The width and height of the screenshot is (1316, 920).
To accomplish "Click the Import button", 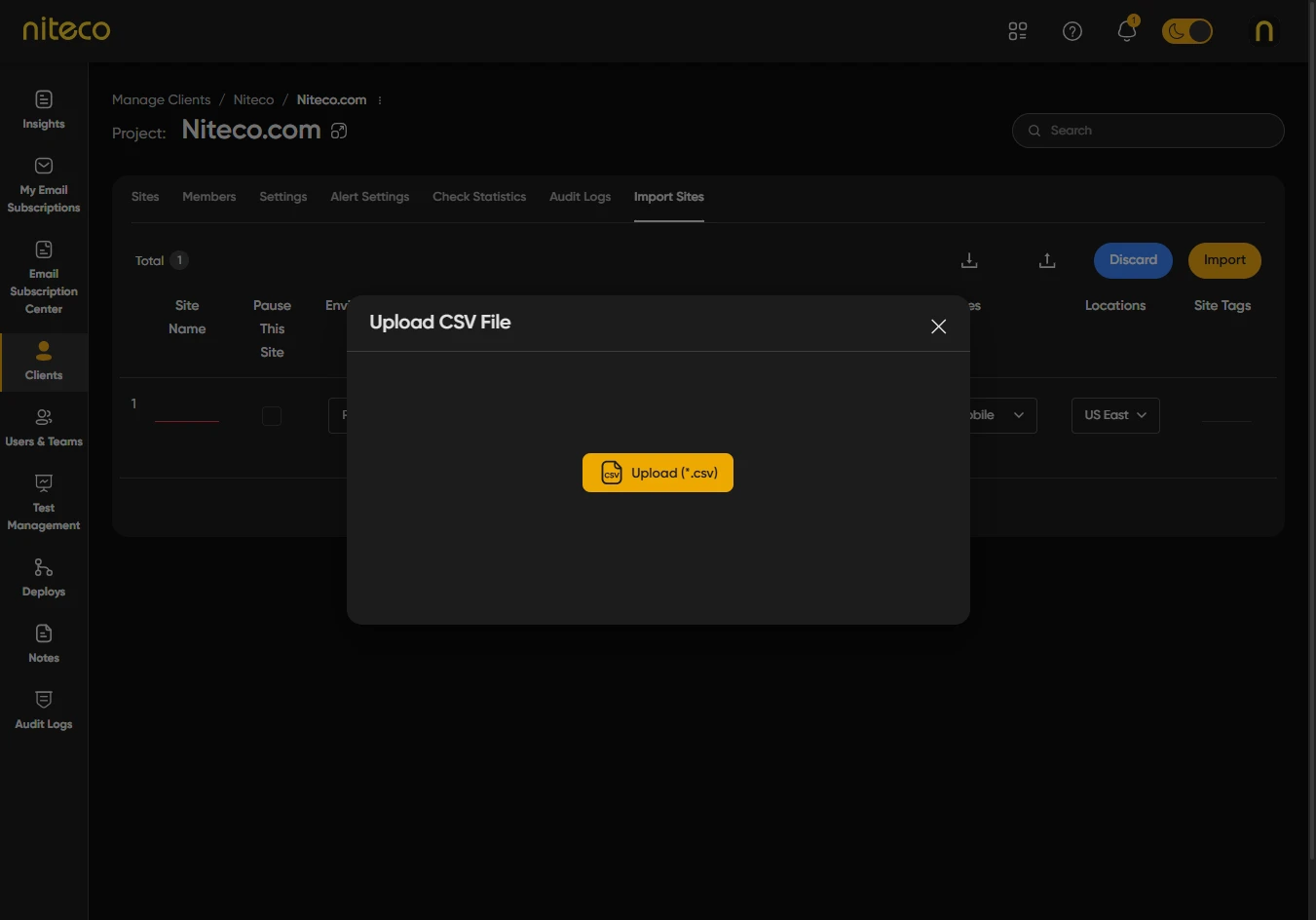I will [x=1224, y=260].
